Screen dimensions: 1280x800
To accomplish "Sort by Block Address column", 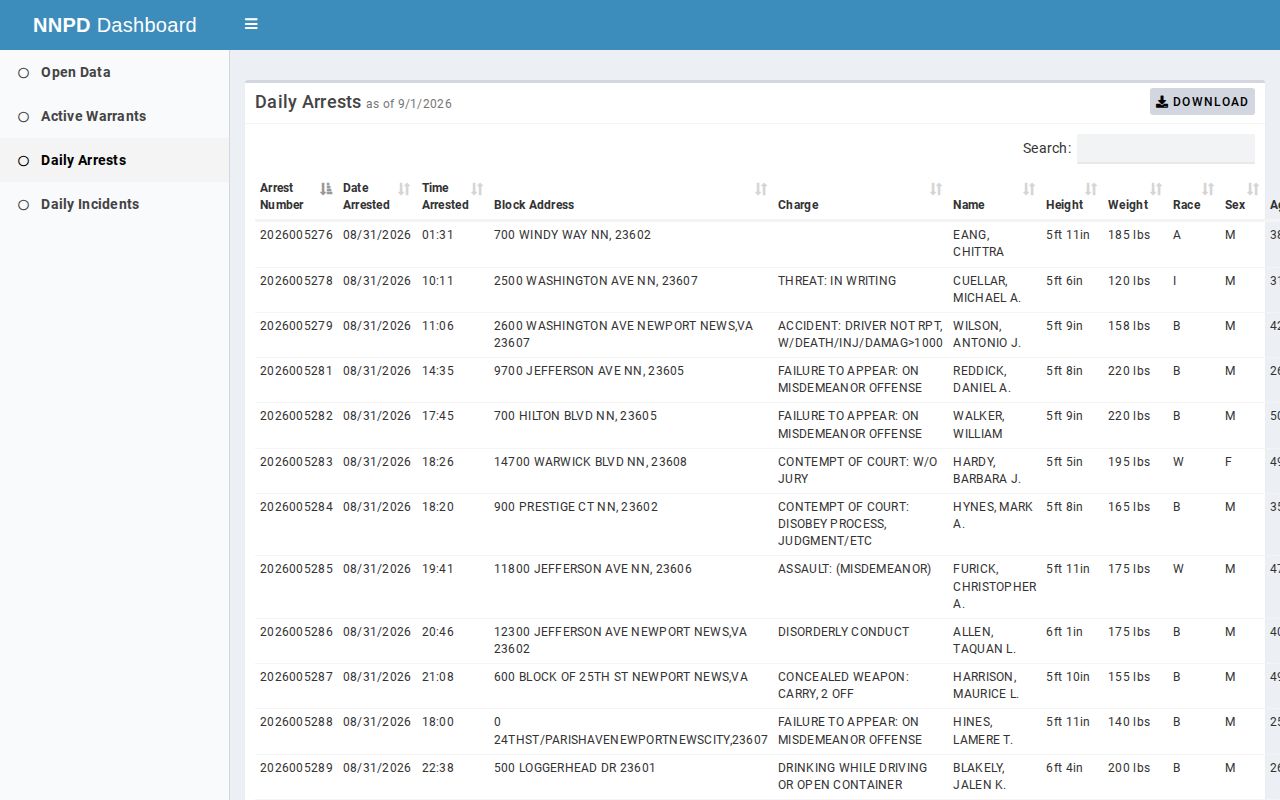I will tap(631, 196).
